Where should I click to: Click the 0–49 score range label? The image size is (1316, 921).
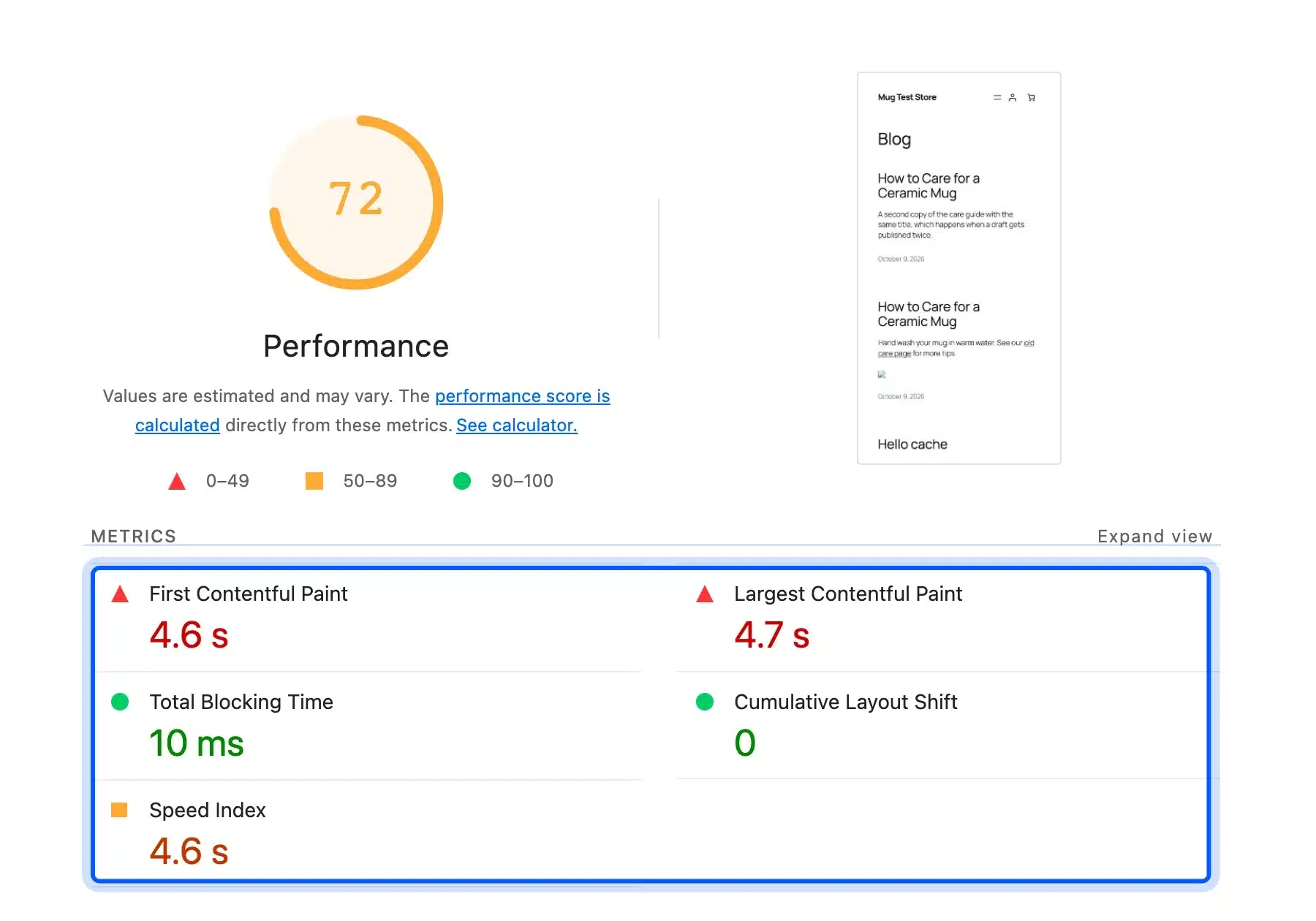(x=227, y=481)
